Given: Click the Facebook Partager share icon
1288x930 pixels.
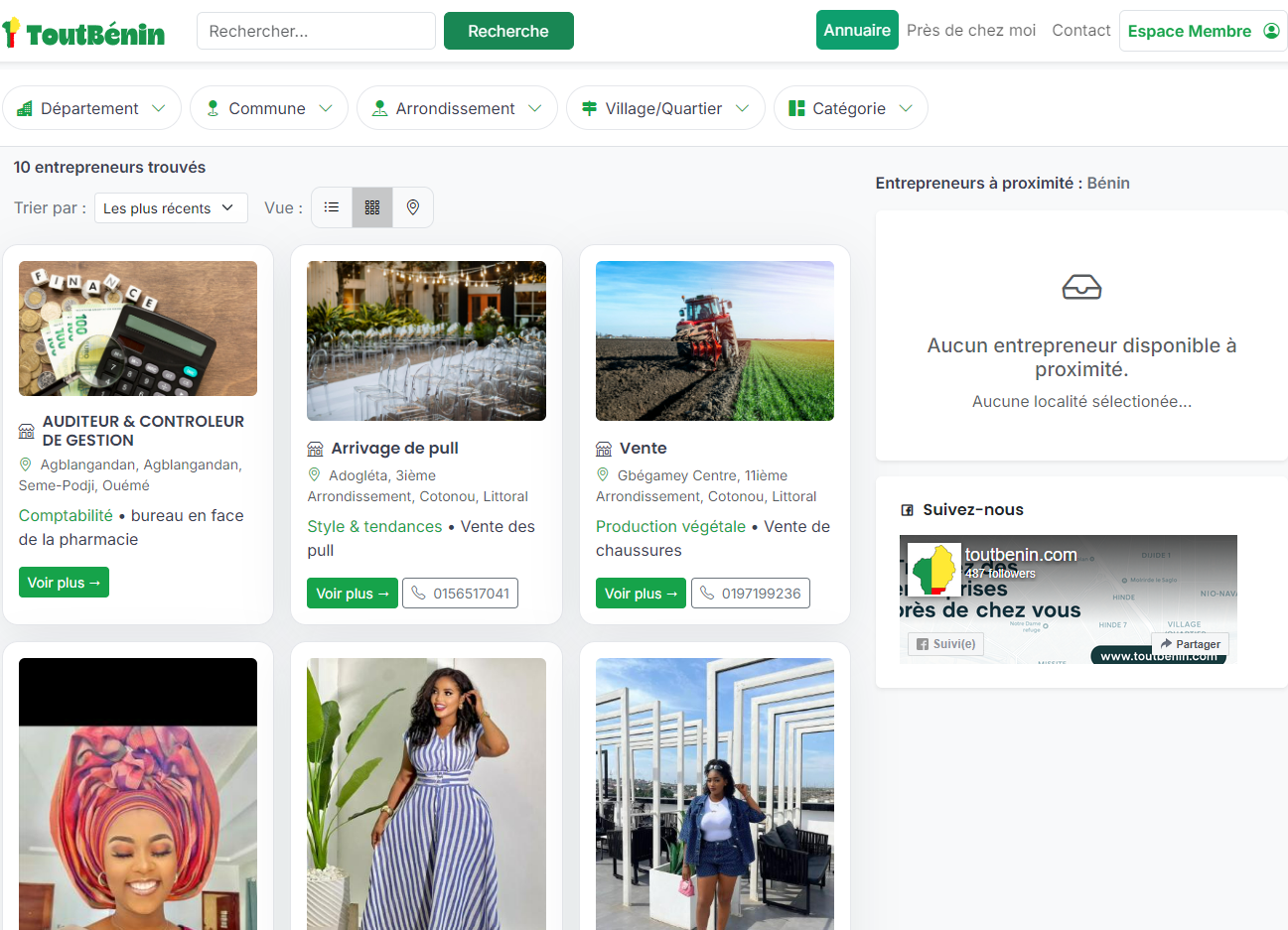Looking at the screenshot, I should click(x=1167, y=644).
